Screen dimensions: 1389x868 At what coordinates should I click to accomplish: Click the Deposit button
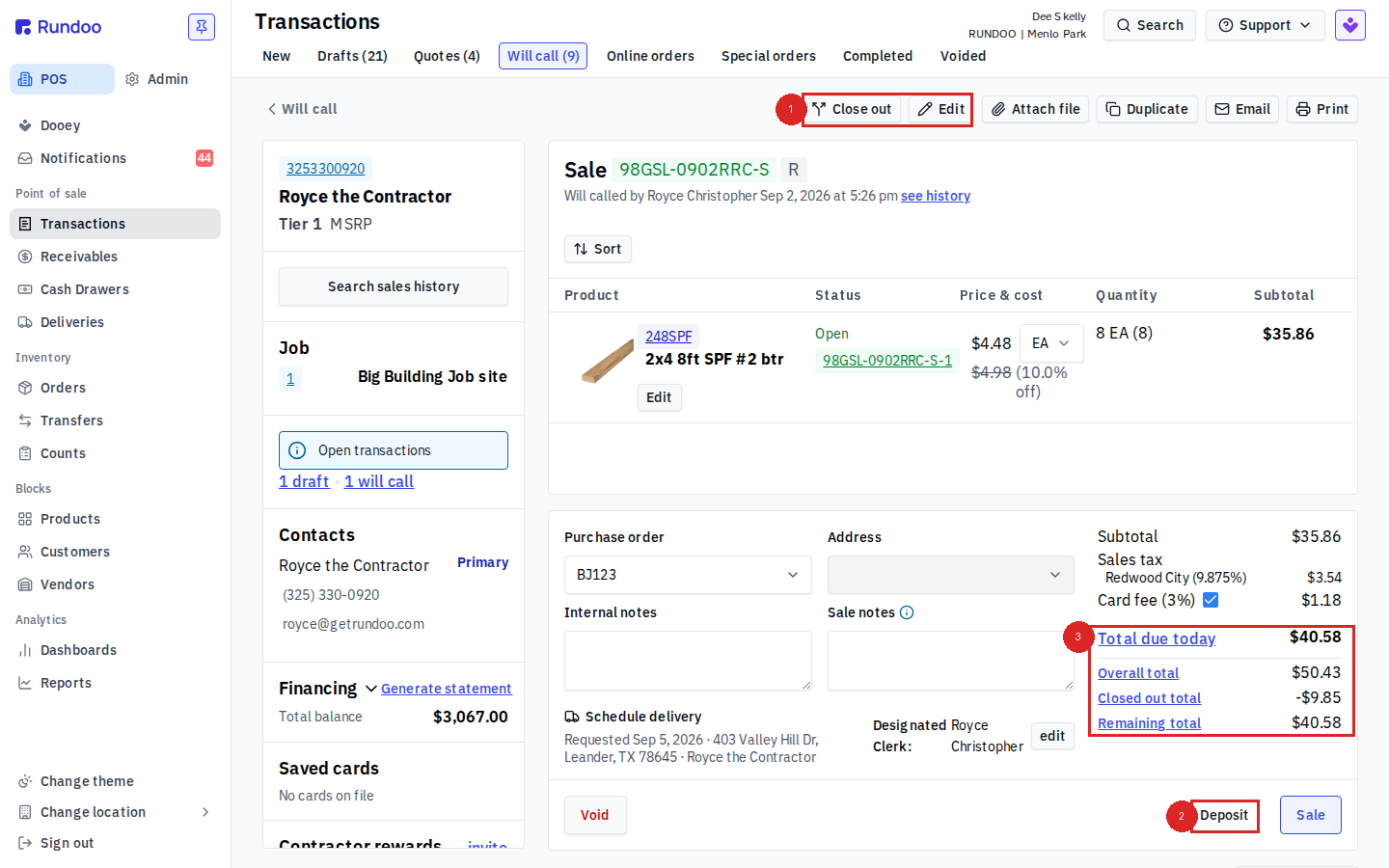pos(1224,815)
